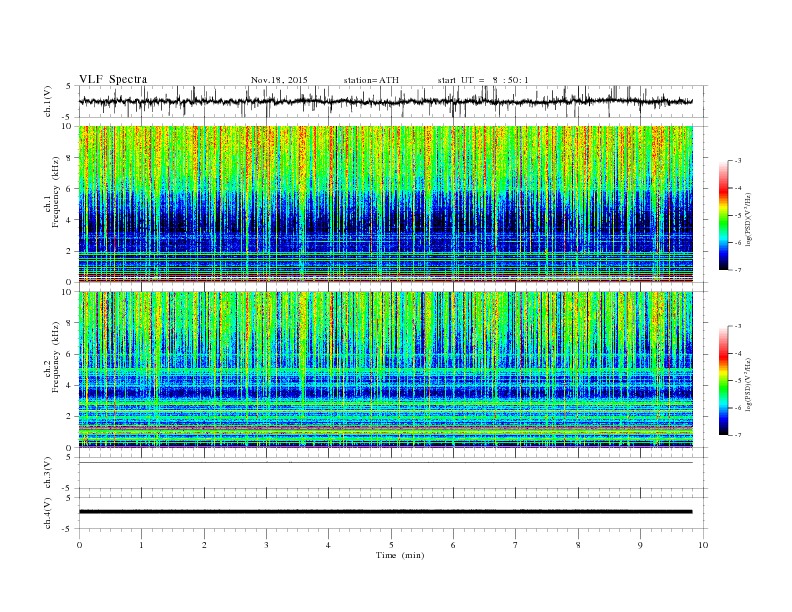Click the time axis tick label "10"
Image resolution: width=792 pixels, height=612 pixels.
[x=703, y=545]
